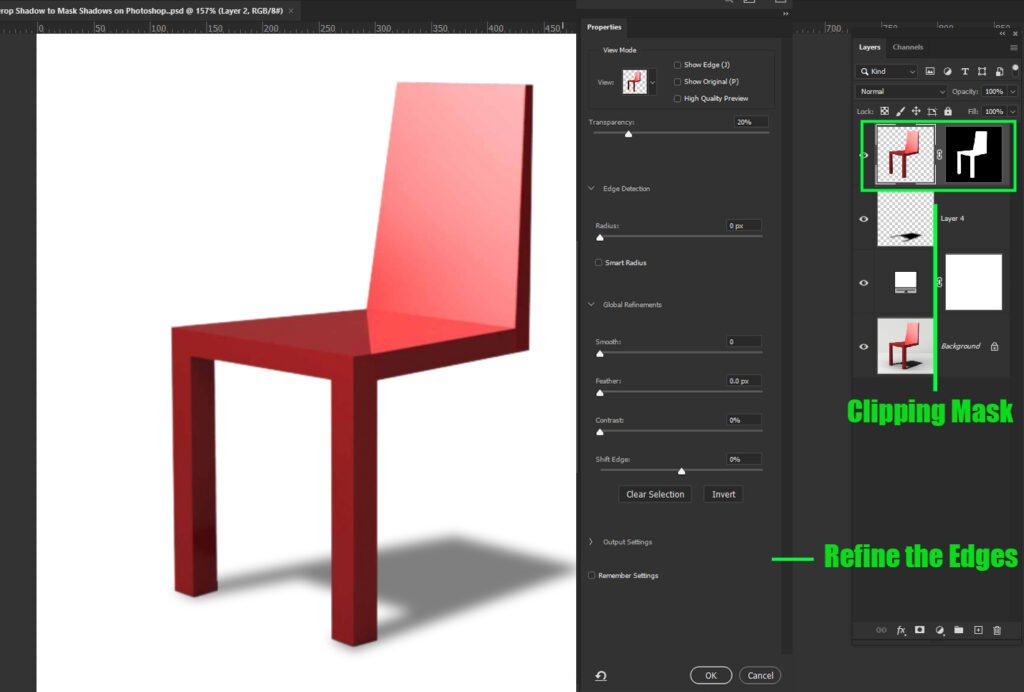Expand the Output Settings section
The image size is (1024, 692).
click(x=591, y=541)
